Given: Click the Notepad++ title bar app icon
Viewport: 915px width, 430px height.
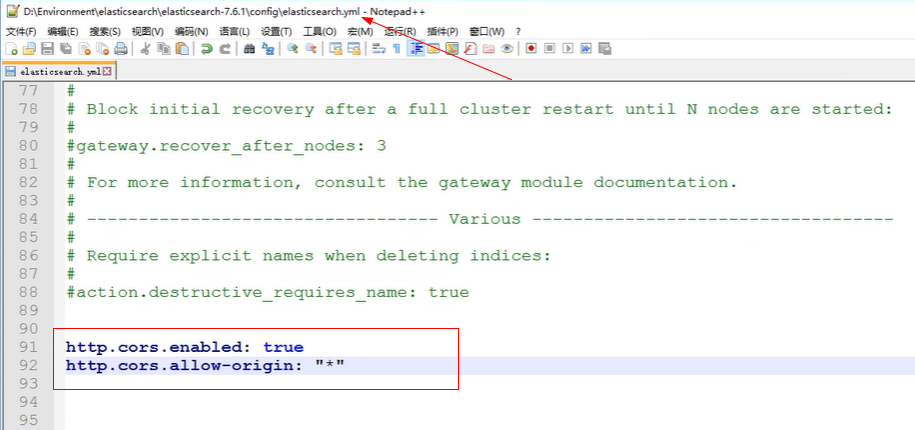Looking at the screenshot, I should click(12, 12).
